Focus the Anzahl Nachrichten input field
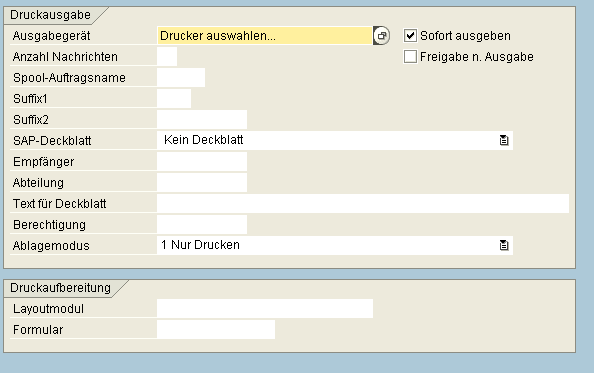The width and height of the screenshot is (594, 373). tap(167, 57)
